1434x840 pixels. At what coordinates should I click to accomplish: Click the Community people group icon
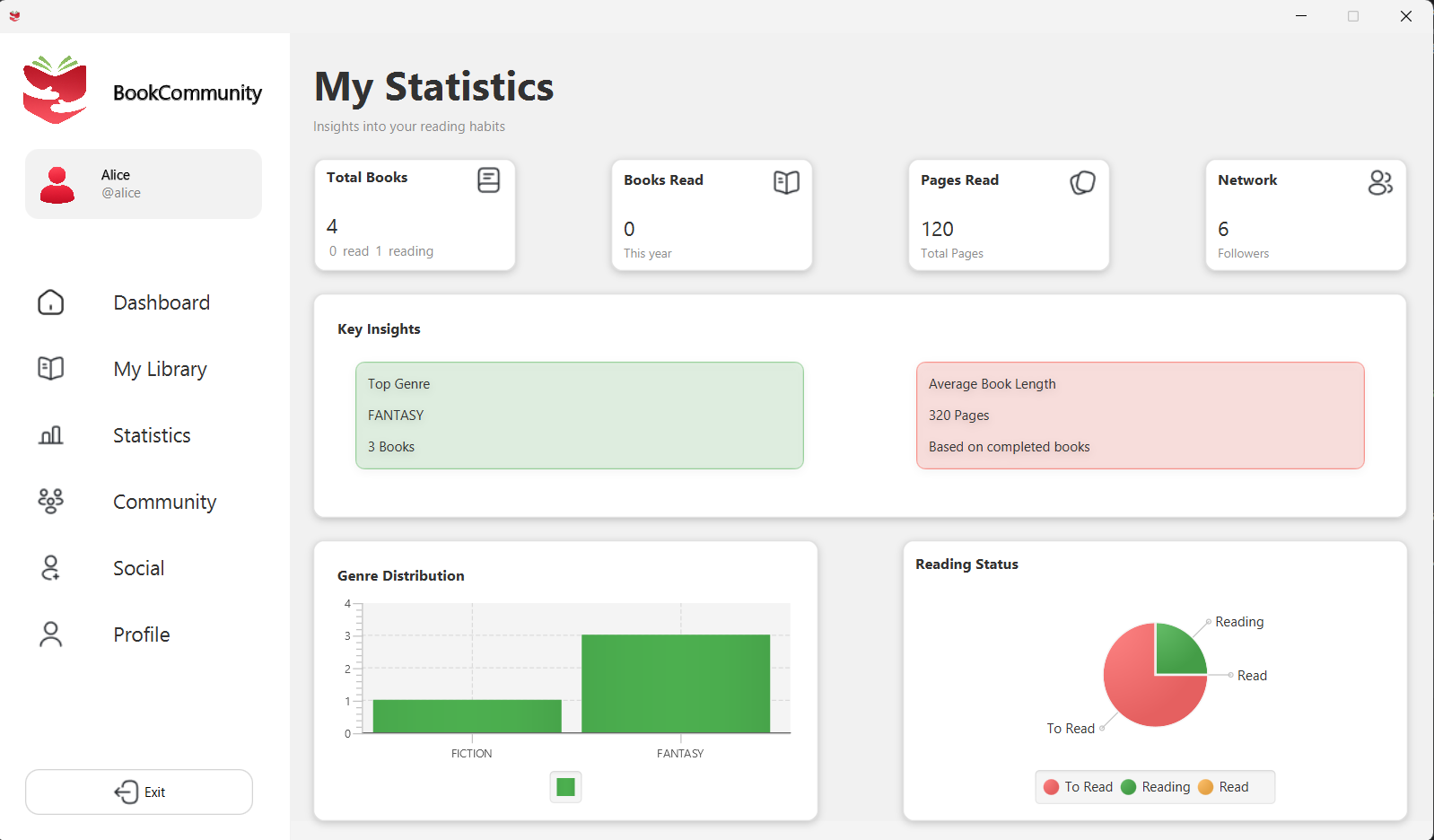coord(51,501)
